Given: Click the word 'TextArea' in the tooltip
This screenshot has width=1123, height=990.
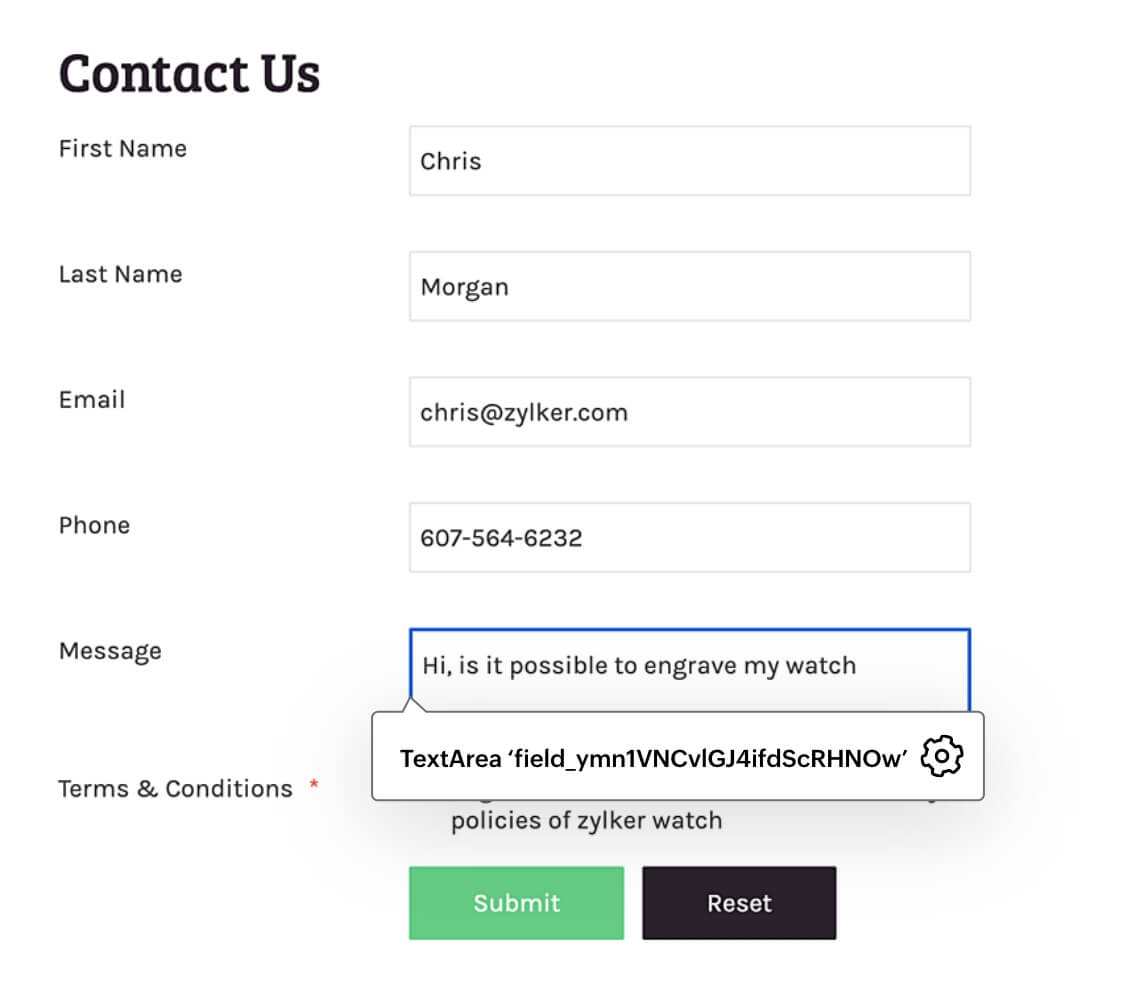Looking at the screenshot, I should tap(449, 758).
